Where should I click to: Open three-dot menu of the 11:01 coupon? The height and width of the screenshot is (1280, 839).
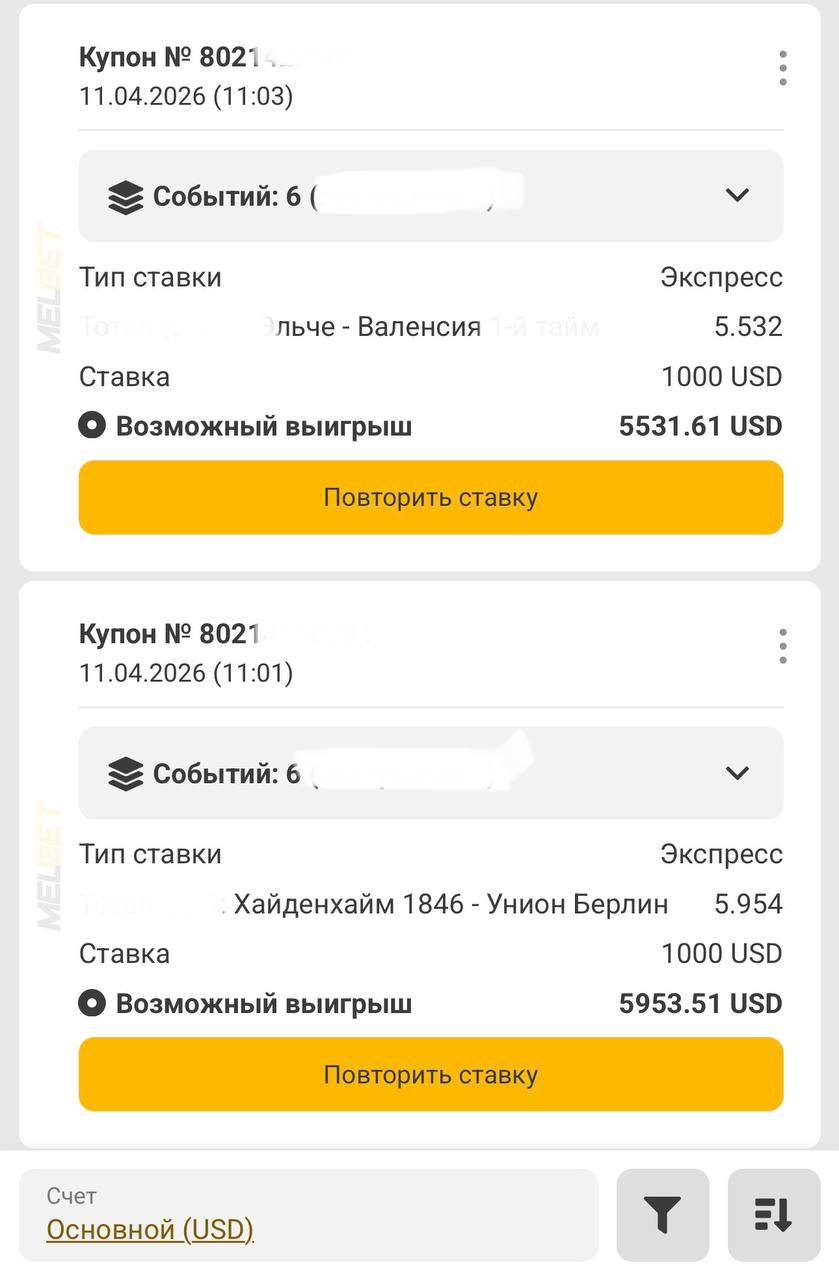pyautogui.click(x=782, y=646)
